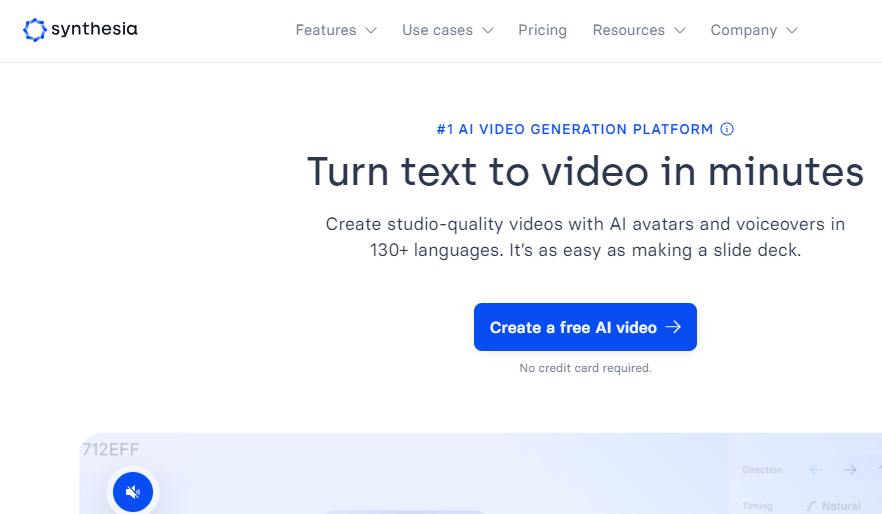The image size is (882, 514).
Task: Open the Features menu label
Action: (x=325, y=30)
